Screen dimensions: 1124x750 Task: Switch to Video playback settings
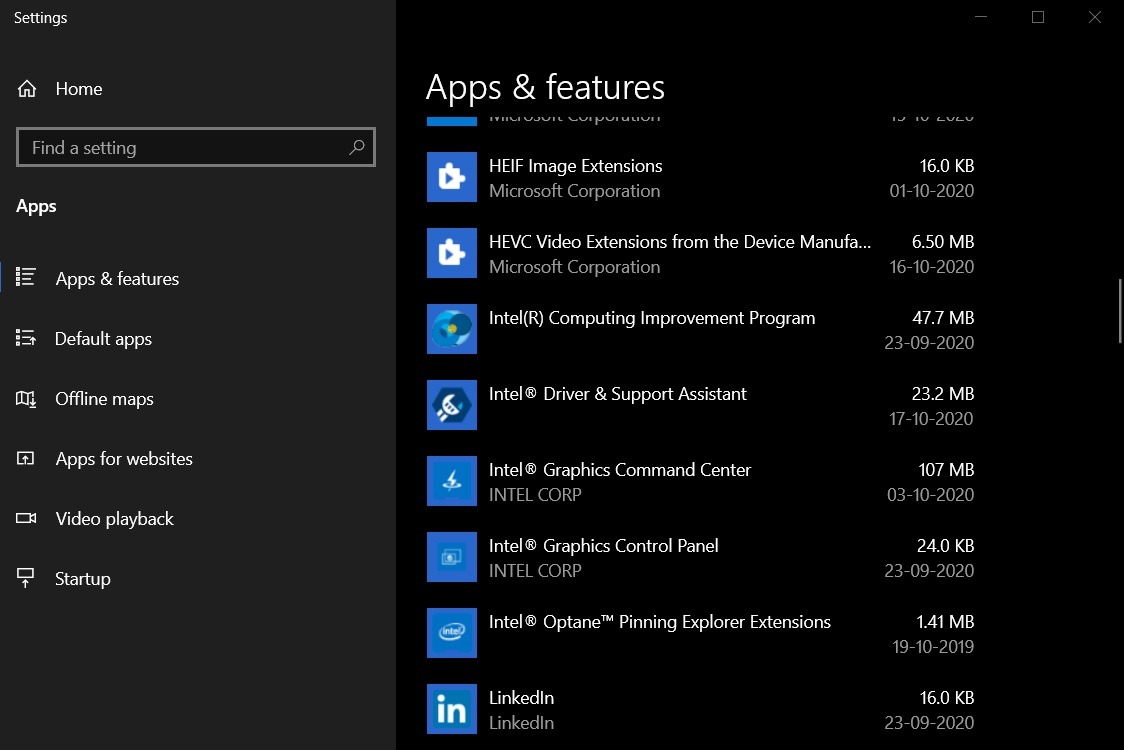pyautogui.click(x=114, y=519)
